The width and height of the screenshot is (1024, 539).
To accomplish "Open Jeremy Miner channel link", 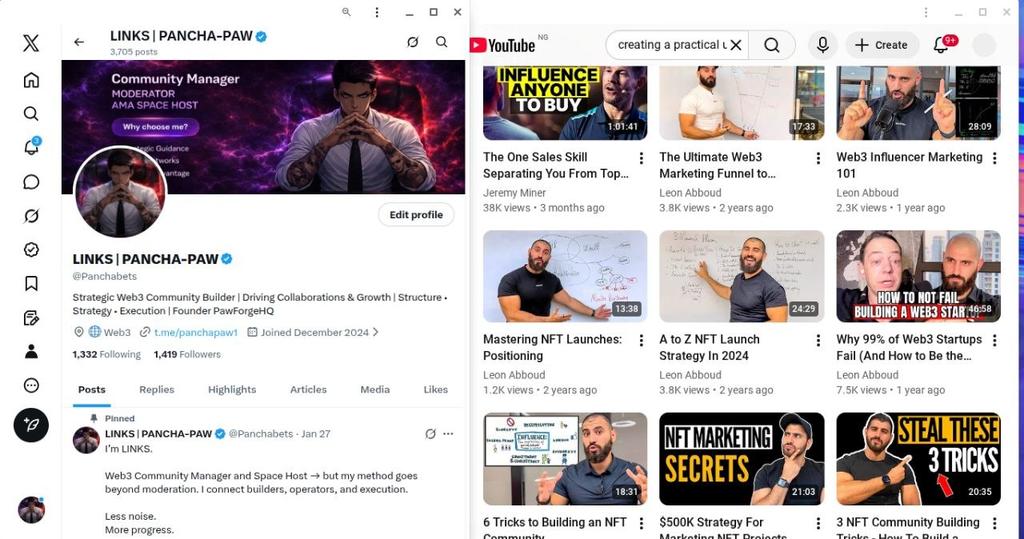I will pos(515,193).
